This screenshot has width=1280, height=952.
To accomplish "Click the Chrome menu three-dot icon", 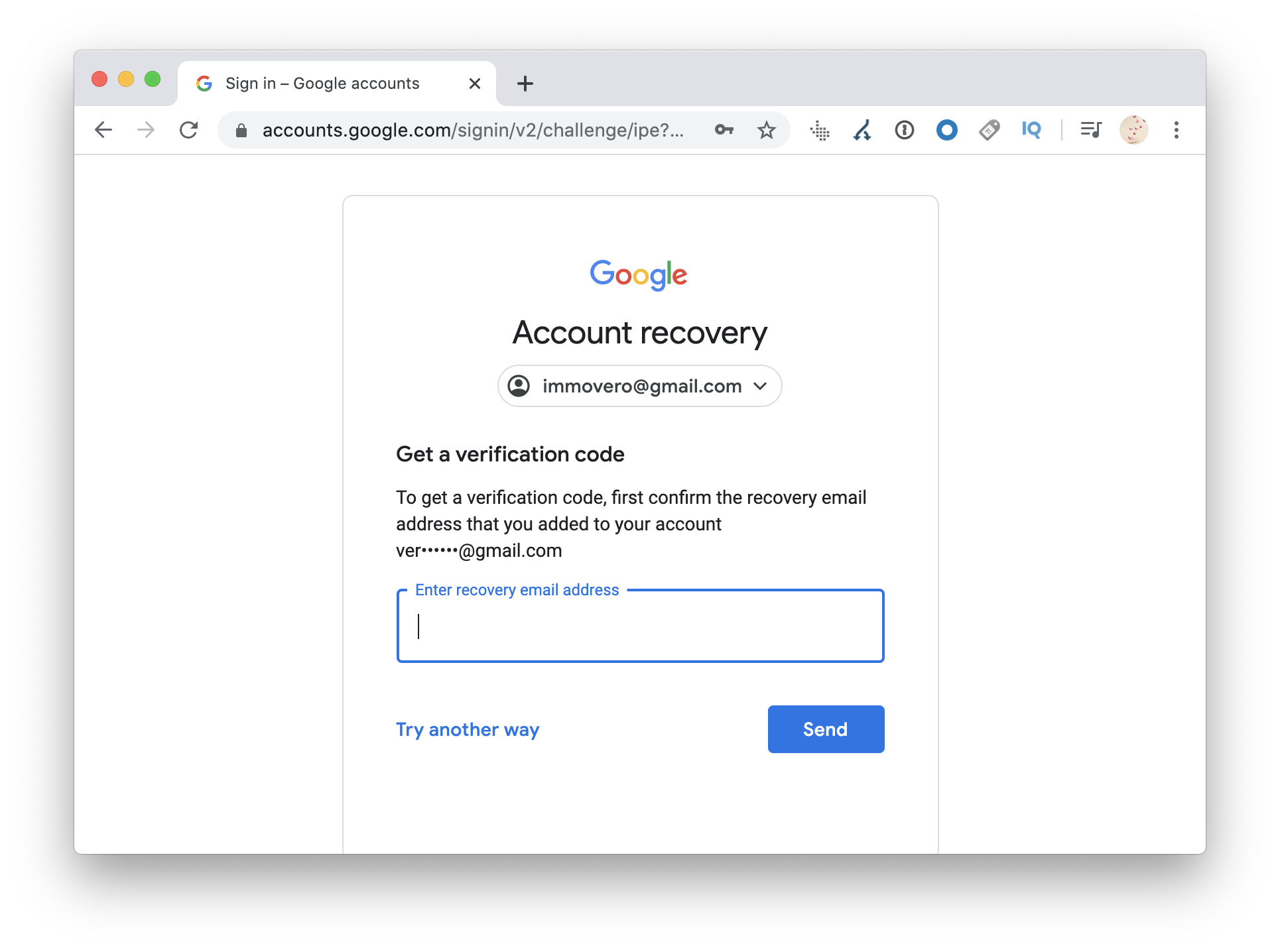I will click(1177, 130).
